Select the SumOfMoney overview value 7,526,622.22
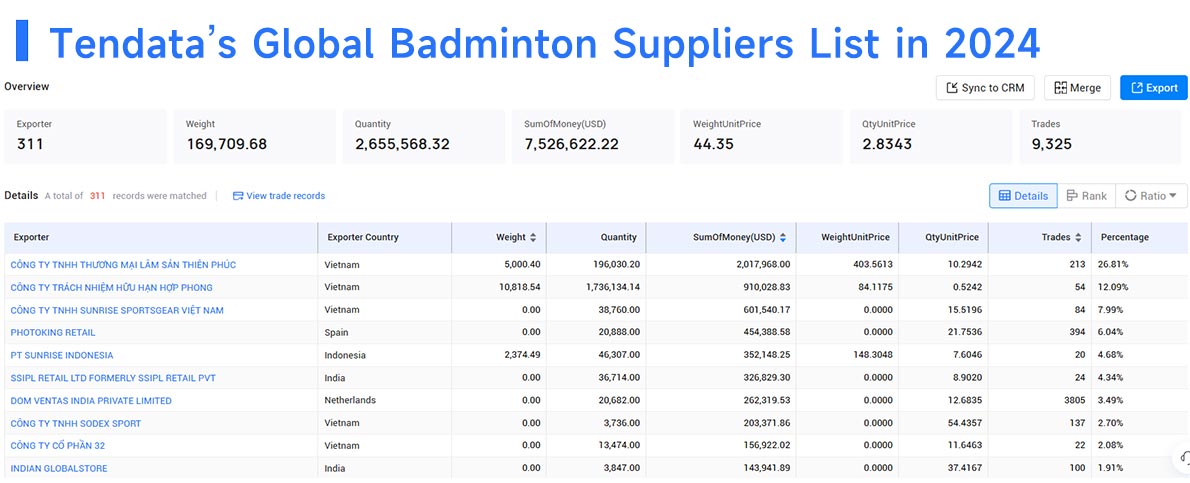The height and width of the screenshot is (483, 1190). 571,144
